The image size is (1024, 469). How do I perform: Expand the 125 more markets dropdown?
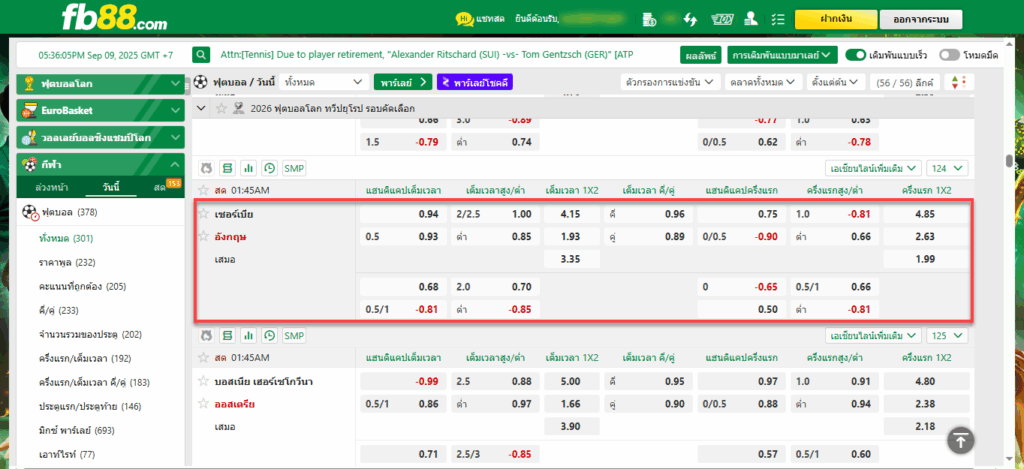point(946,336)
